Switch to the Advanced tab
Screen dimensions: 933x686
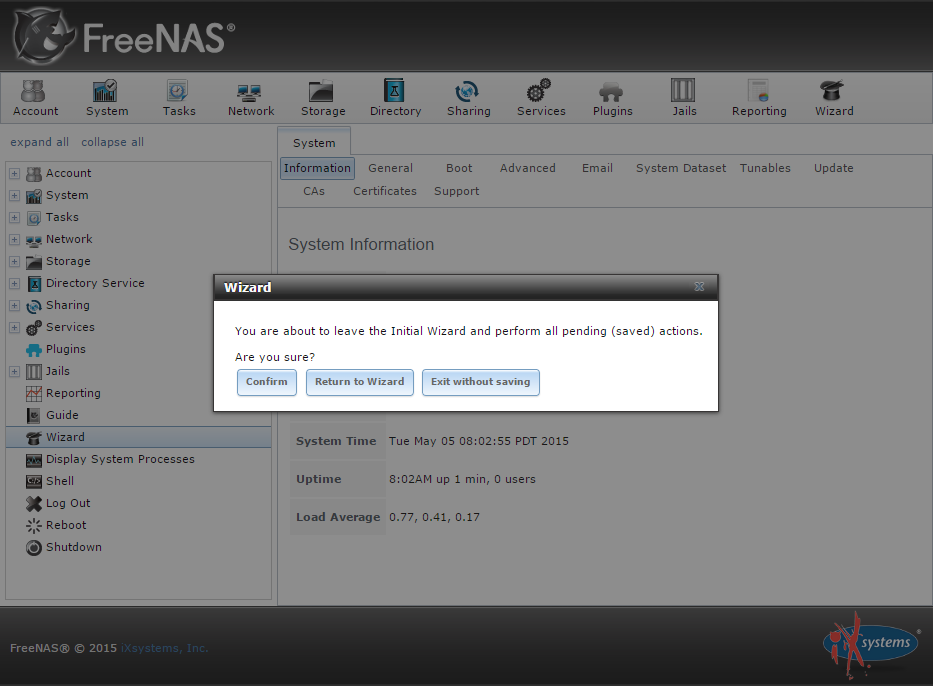(527, 168)
